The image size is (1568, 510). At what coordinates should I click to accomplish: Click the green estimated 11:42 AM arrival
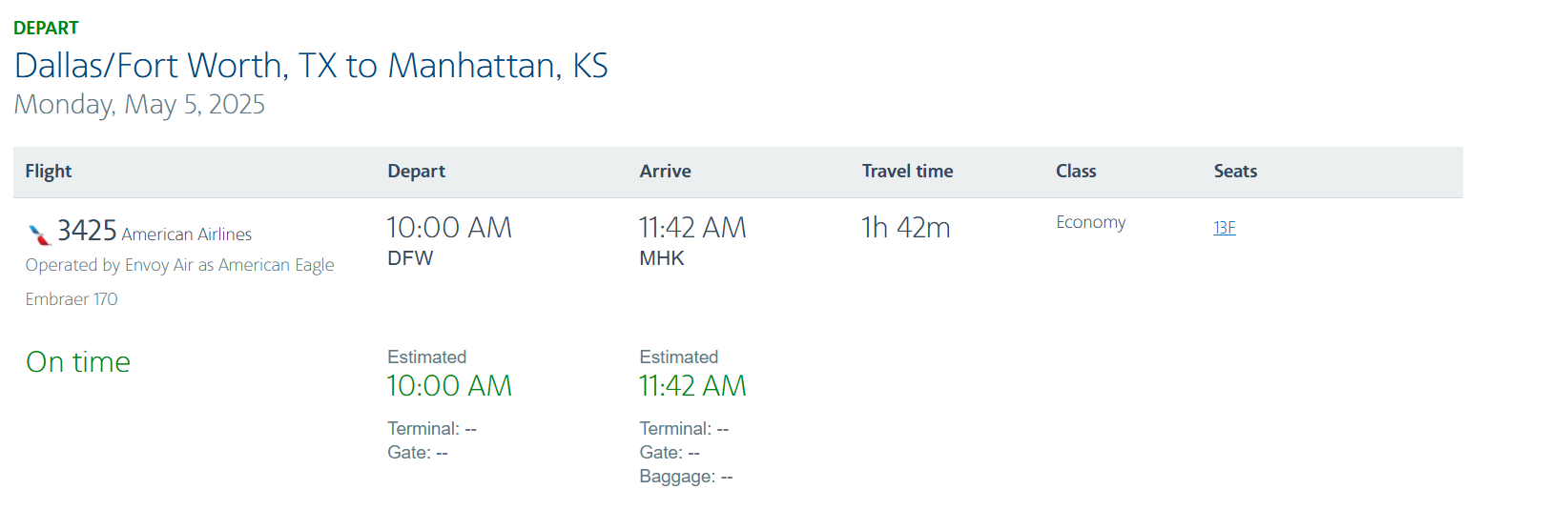[692, 386]
